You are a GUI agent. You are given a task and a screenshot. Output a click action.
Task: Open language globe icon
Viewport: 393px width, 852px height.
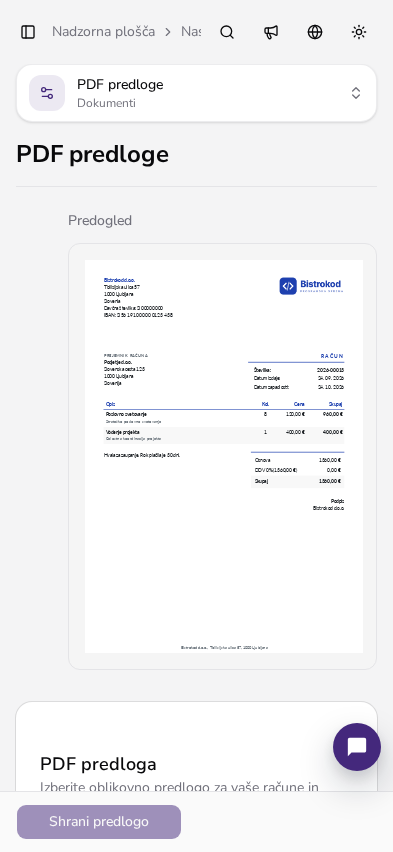pyautogui.click(x=315, y=32)
